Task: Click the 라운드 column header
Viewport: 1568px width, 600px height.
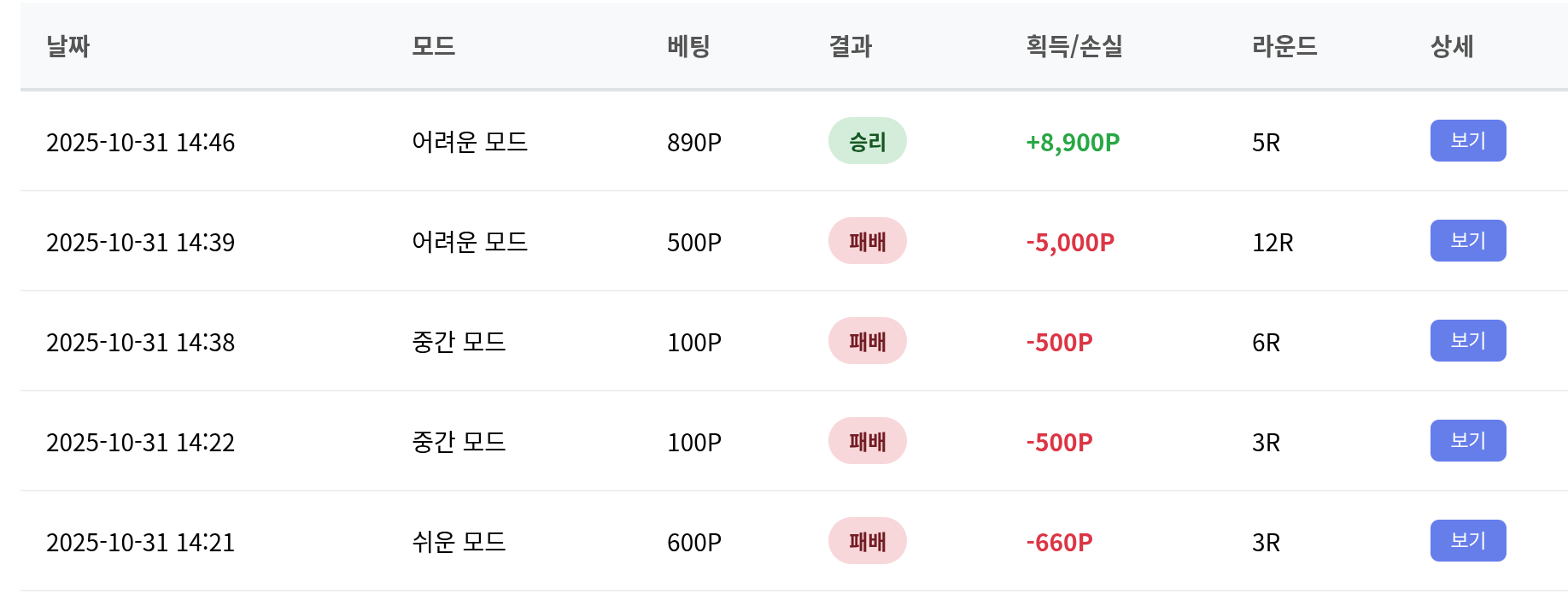Action: (1284, 46)
